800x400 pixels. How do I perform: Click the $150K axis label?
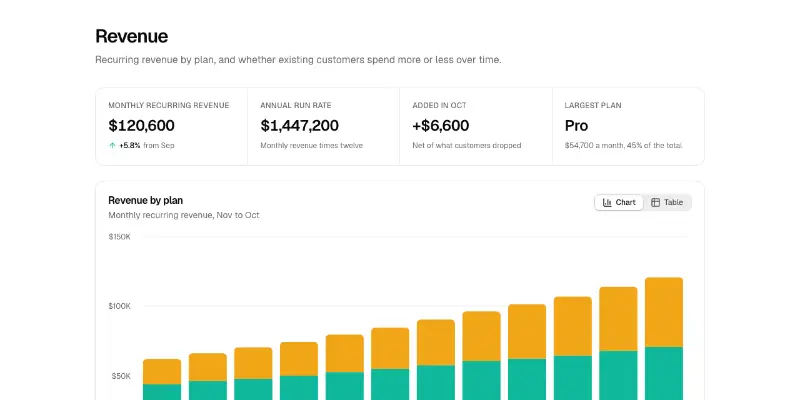[119, 237]
